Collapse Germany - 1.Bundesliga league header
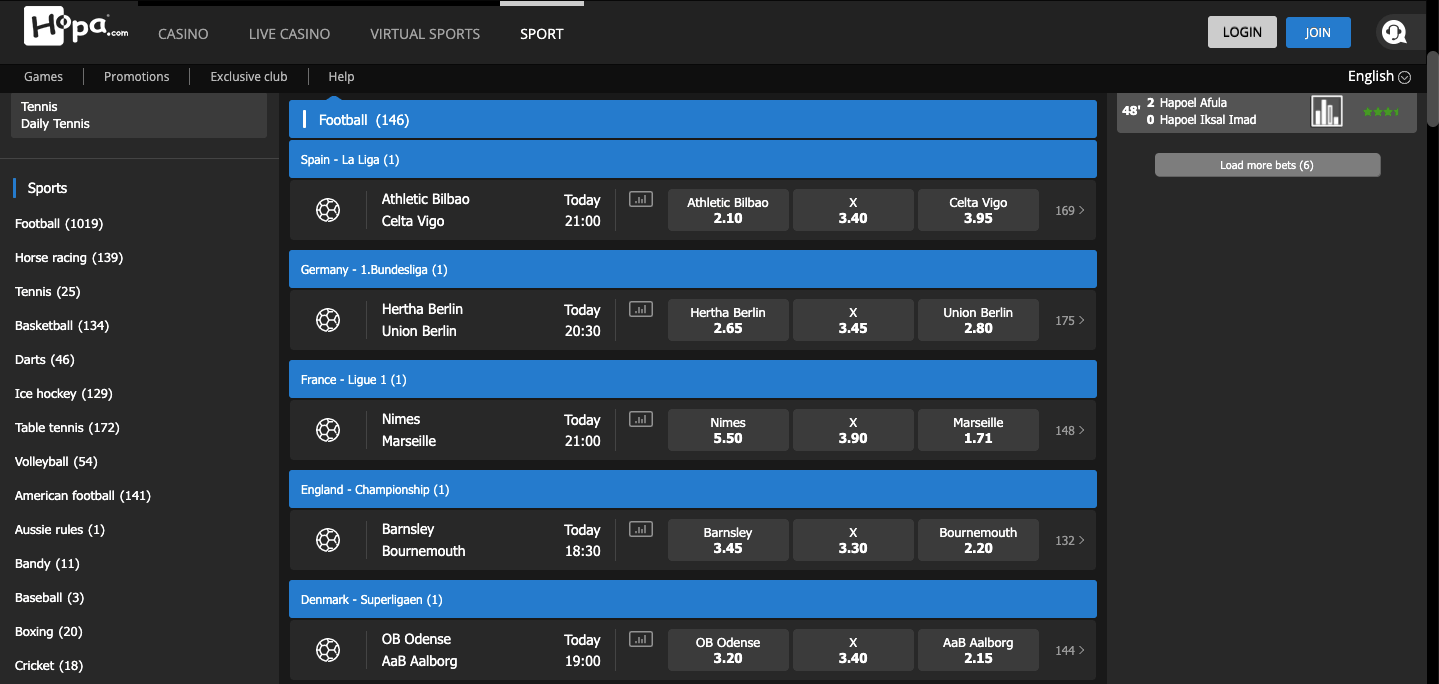 click(693, 269)
